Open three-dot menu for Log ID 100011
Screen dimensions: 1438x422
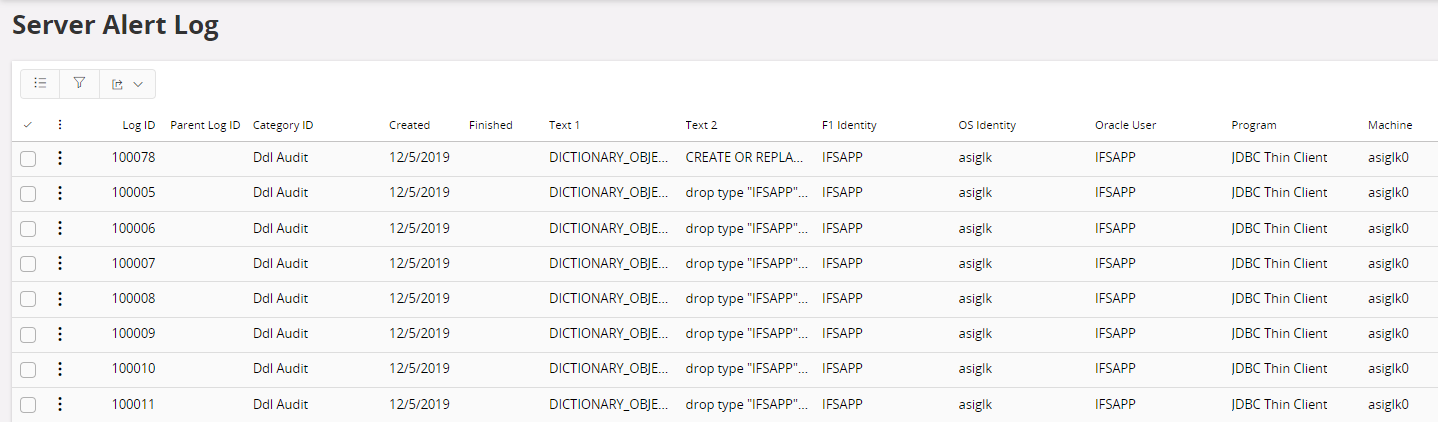(60, 405)
